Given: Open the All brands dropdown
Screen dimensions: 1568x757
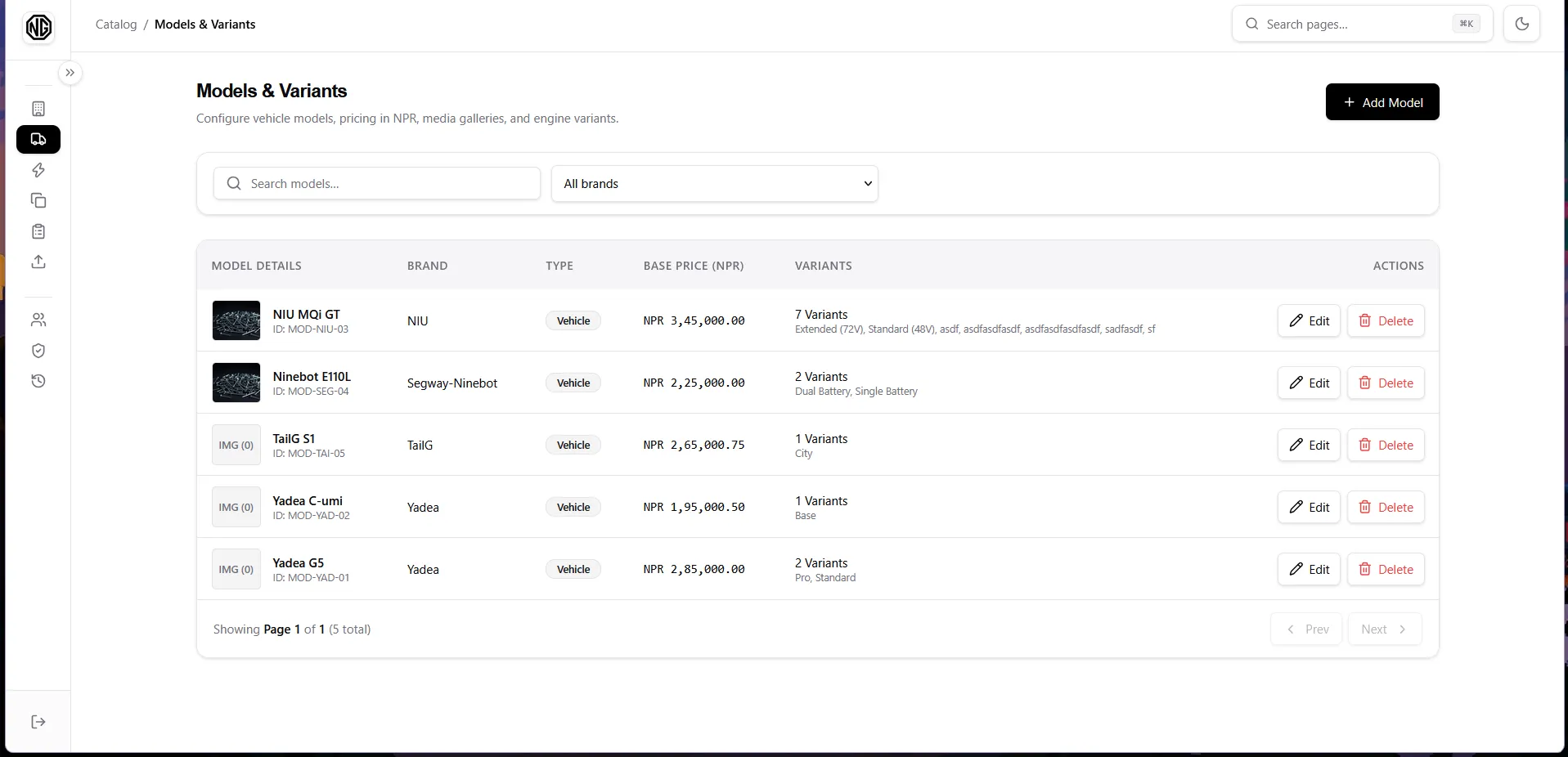Looking at the screenshot, I should 715,183.
